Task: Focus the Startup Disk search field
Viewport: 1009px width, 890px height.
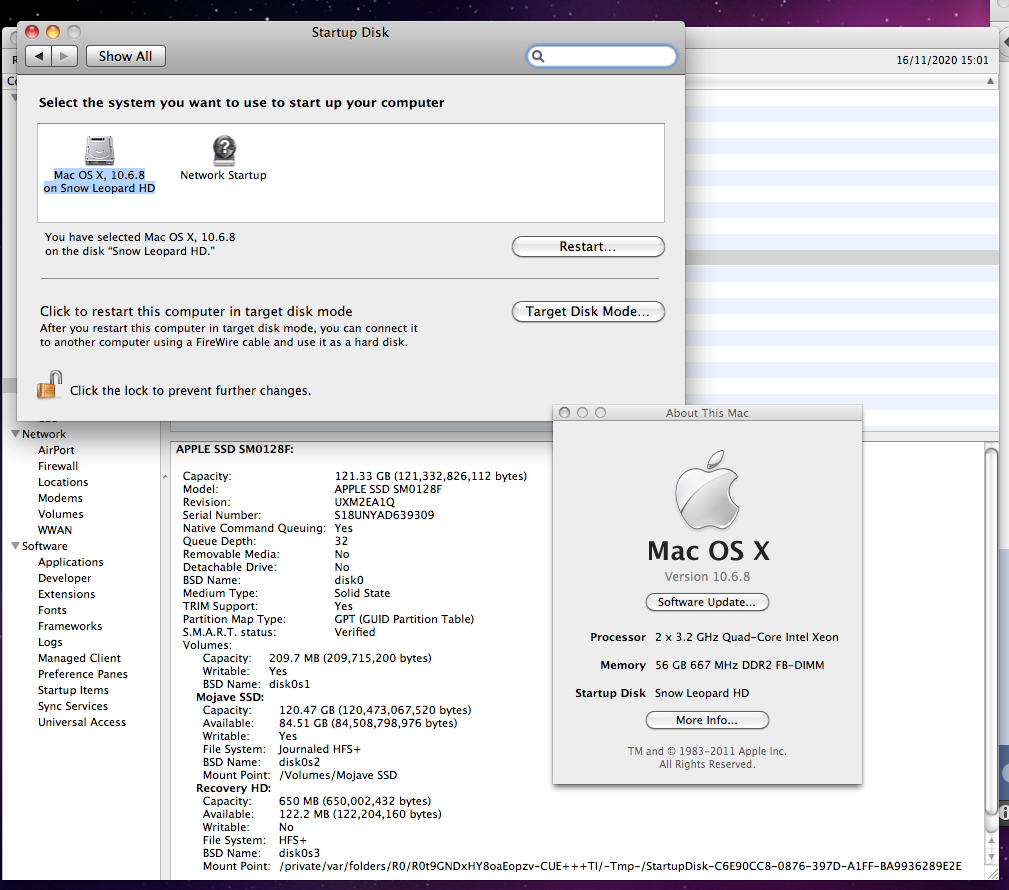Action: (x=602, y=57)
